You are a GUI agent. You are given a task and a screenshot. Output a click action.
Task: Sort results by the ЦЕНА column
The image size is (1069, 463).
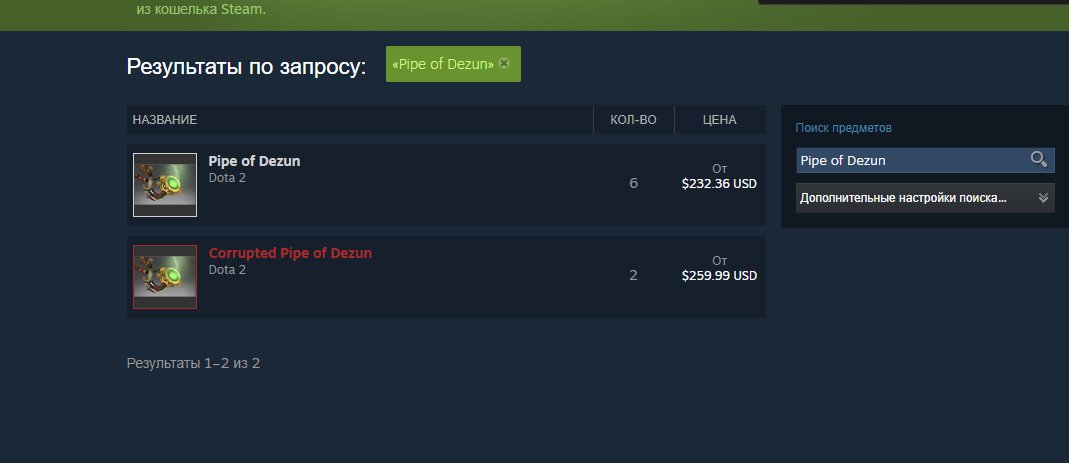720,120
